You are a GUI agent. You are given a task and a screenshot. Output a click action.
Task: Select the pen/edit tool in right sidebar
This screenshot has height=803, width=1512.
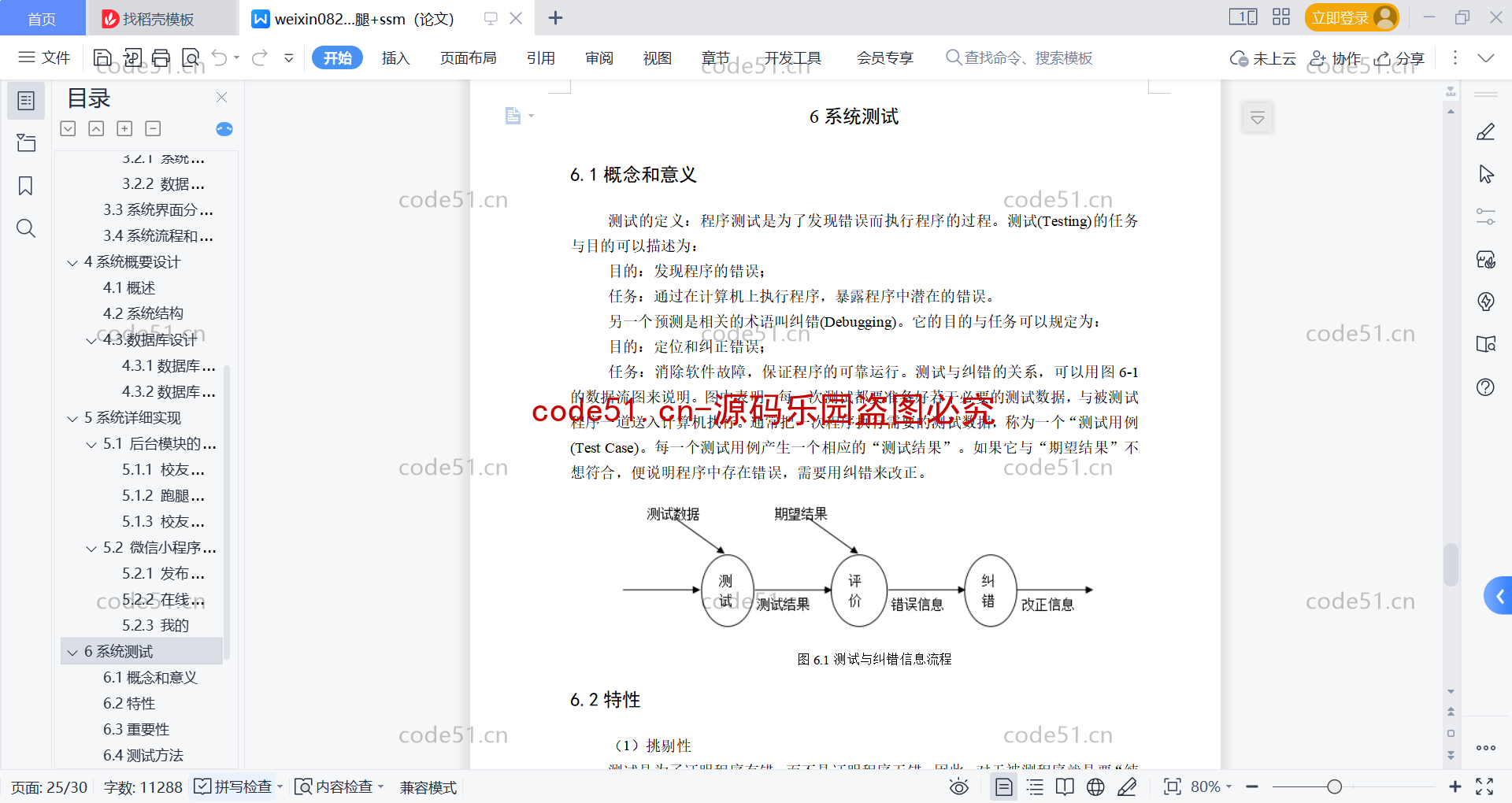[1486, 131]
